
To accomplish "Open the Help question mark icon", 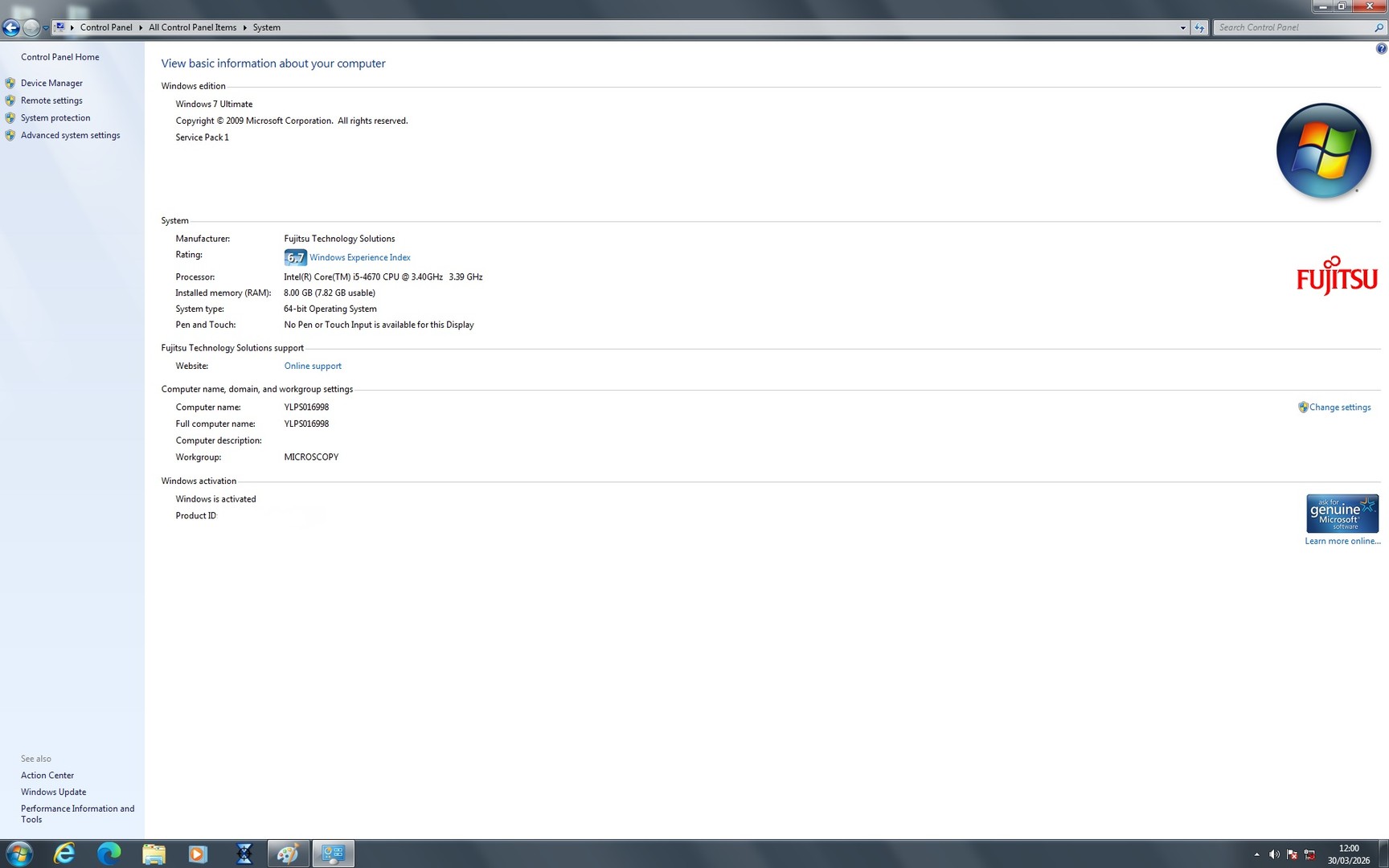I will tap(1381, 49).
